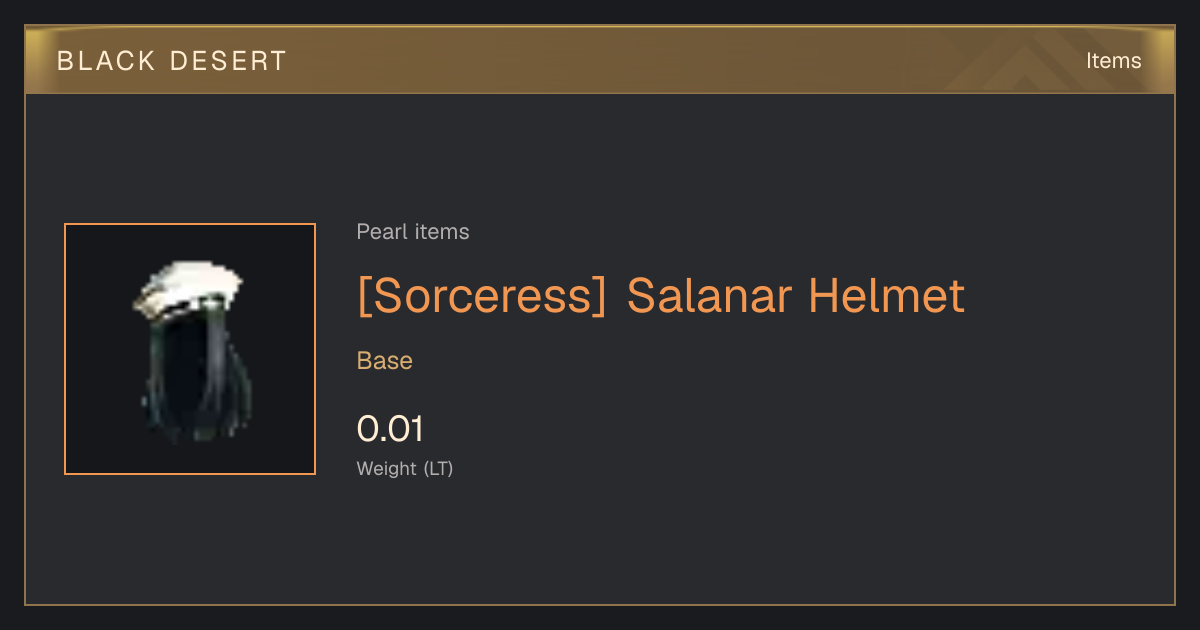The image size is (1200, 630).
Task: Click the white hat part of the icon
Action: [x=189, y=291]
